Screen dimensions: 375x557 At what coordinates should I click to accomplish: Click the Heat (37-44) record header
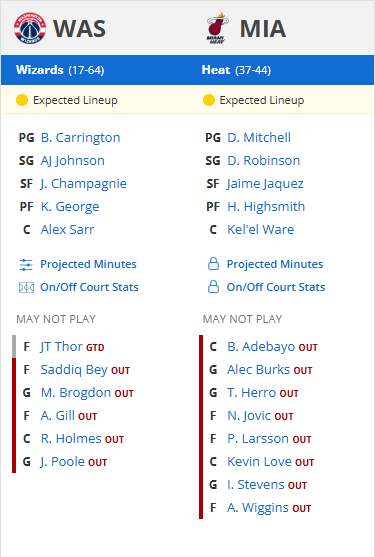(236, 70)
